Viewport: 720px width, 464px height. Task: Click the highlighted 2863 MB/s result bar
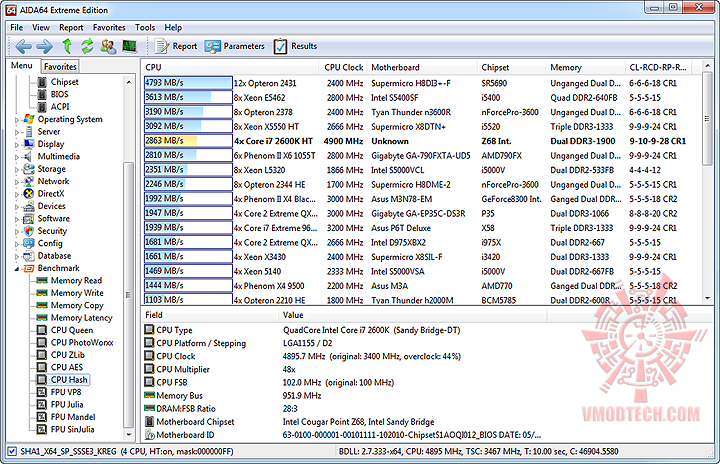click(188, 141)
